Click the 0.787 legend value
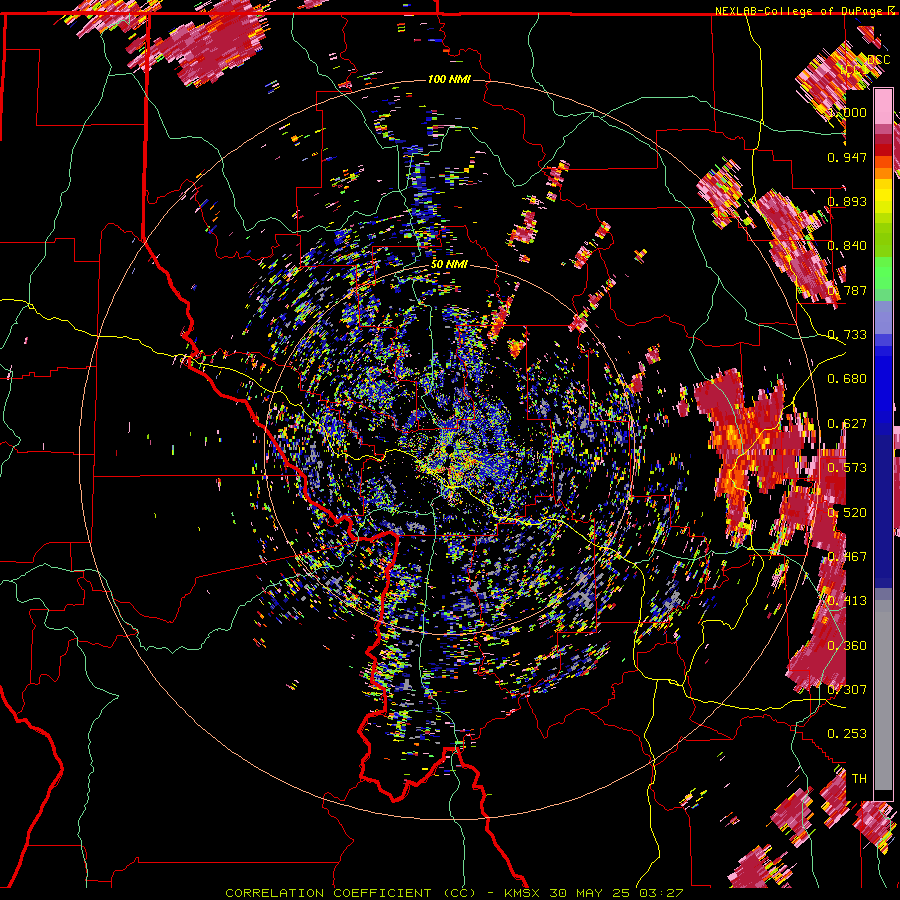This screenshot has height=900, width=900. 847,290
